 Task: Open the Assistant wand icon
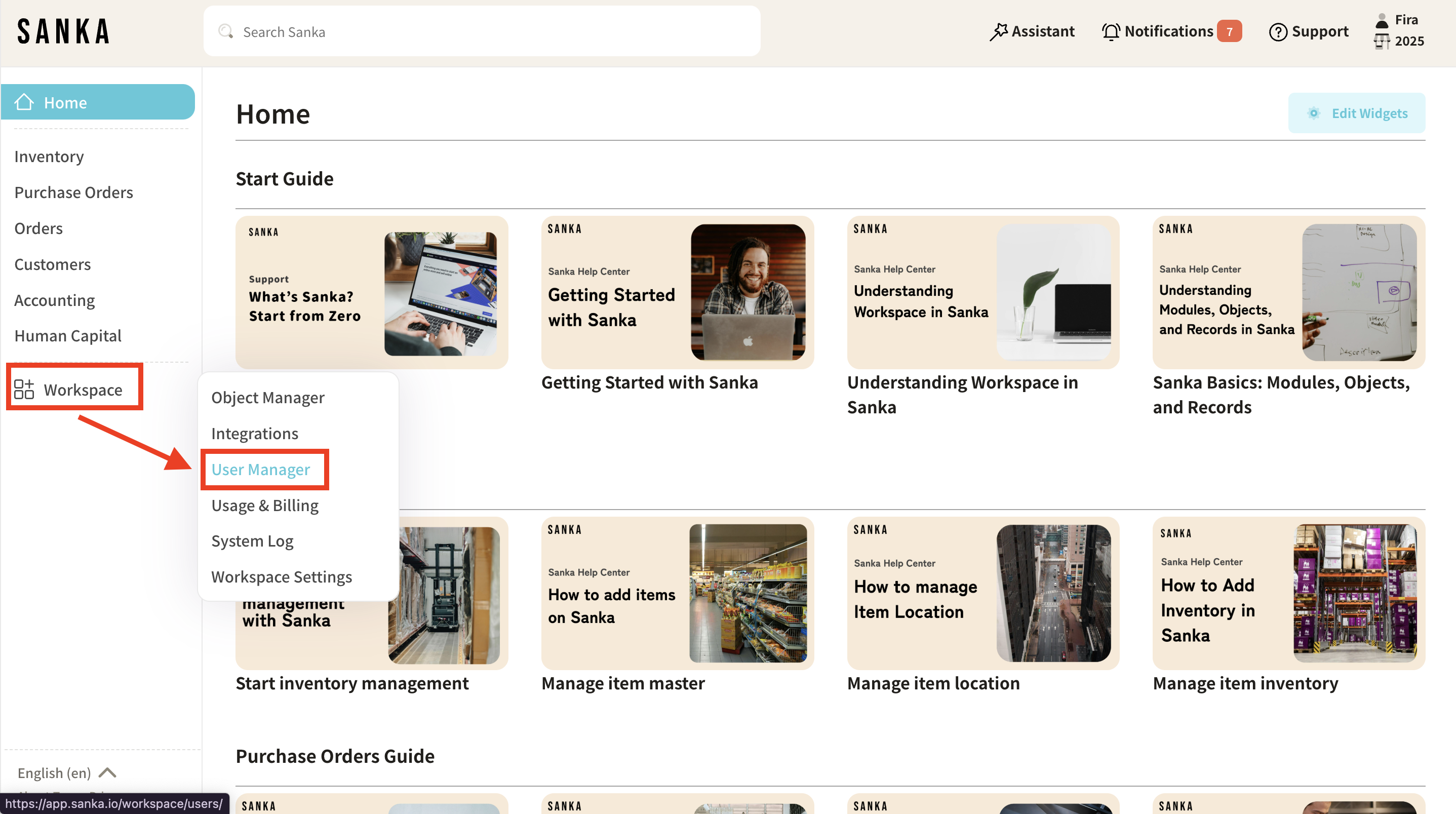pyautogui.click(x=998, y=31)
